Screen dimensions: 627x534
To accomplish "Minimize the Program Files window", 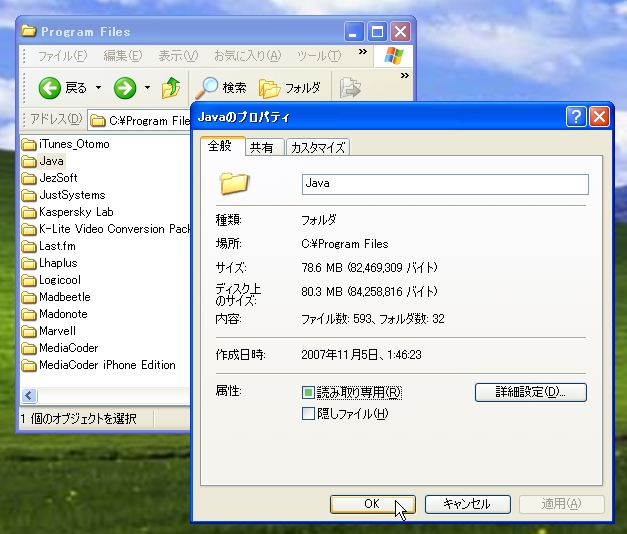I will pos(354,31).
